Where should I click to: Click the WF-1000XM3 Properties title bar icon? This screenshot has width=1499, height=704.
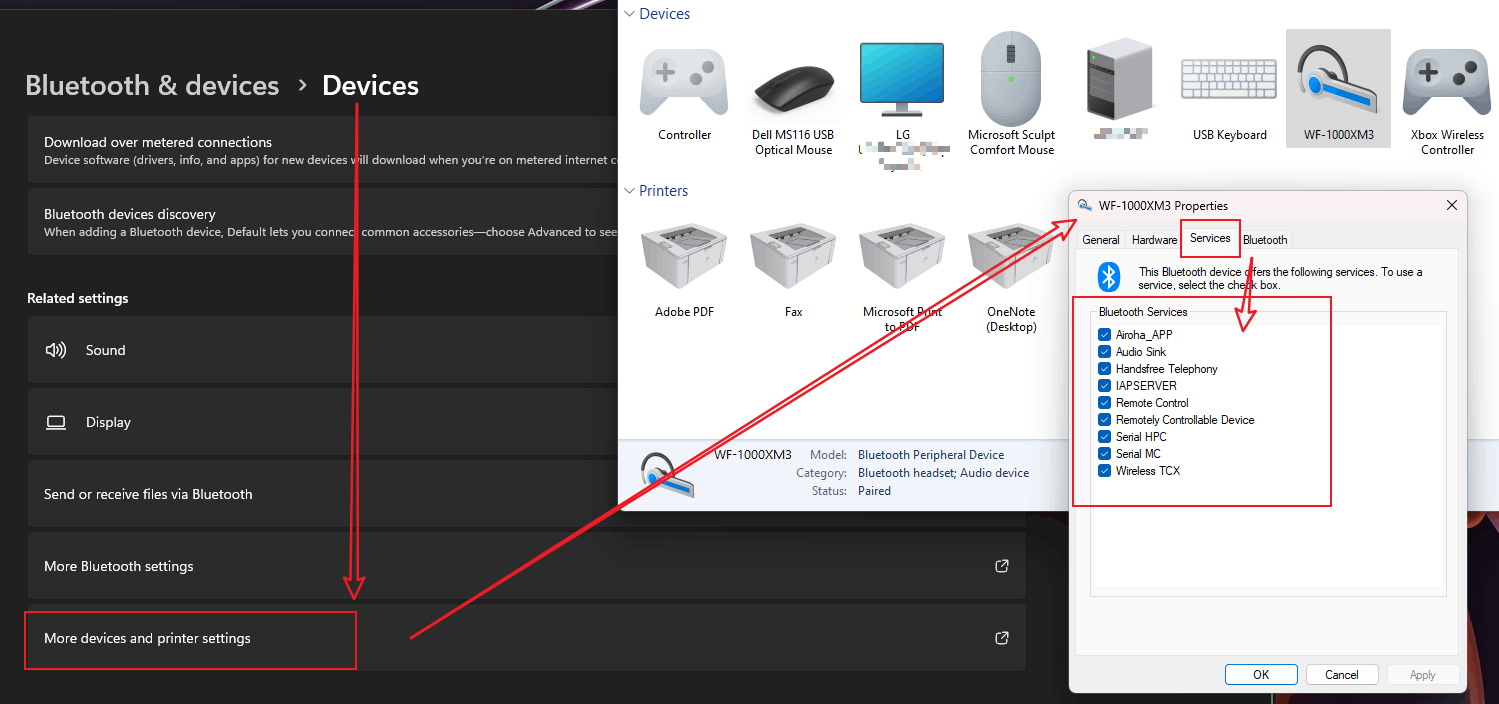pyautogui.click(x=1084, y=205)
